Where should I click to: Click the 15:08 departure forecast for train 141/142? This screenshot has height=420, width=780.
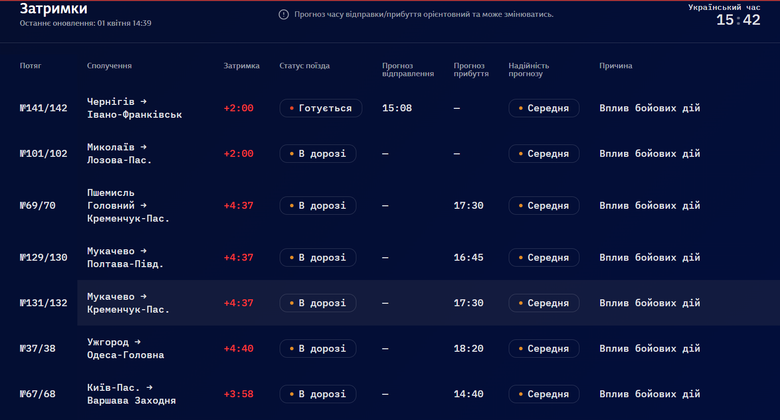pyautogui.click(x=397, y=108)
